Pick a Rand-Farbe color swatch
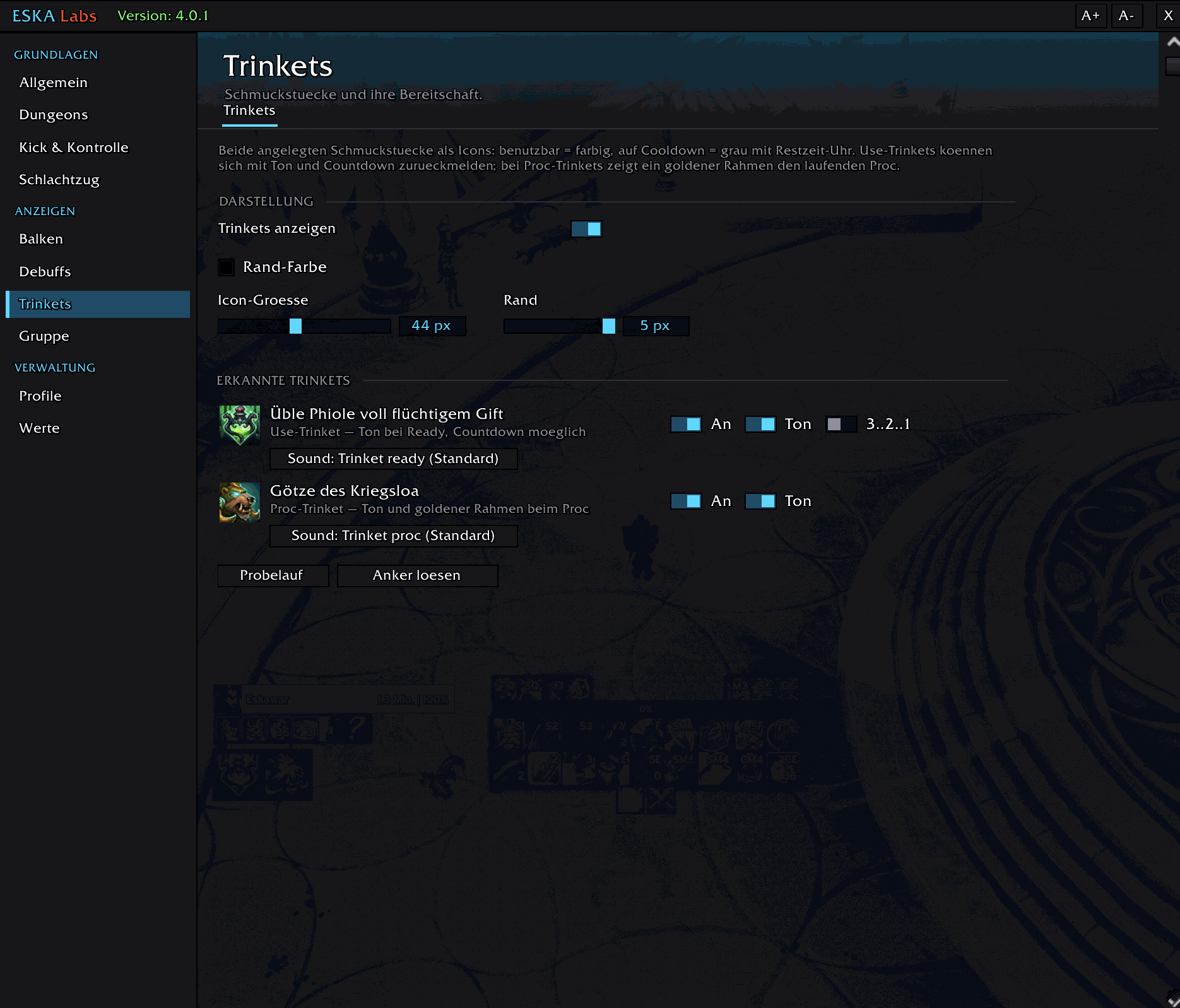The height and width of the screenshot is (1008, 1180). click(226, 267)
